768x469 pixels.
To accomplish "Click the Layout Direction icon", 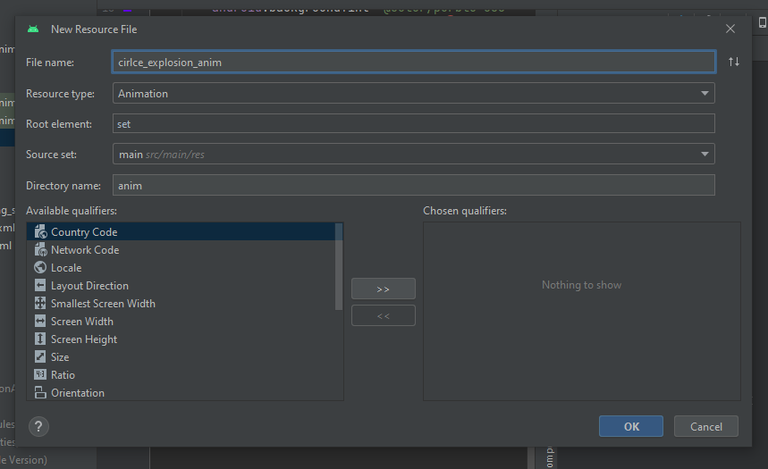I will (x=40, y=285).
